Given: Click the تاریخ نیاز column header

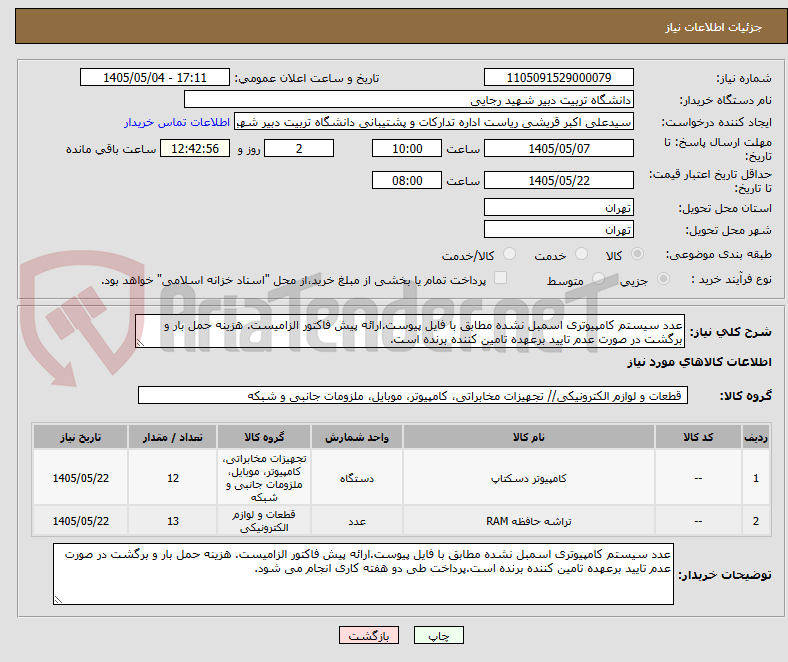Looking at the screenshot, I should coord(80,437).
